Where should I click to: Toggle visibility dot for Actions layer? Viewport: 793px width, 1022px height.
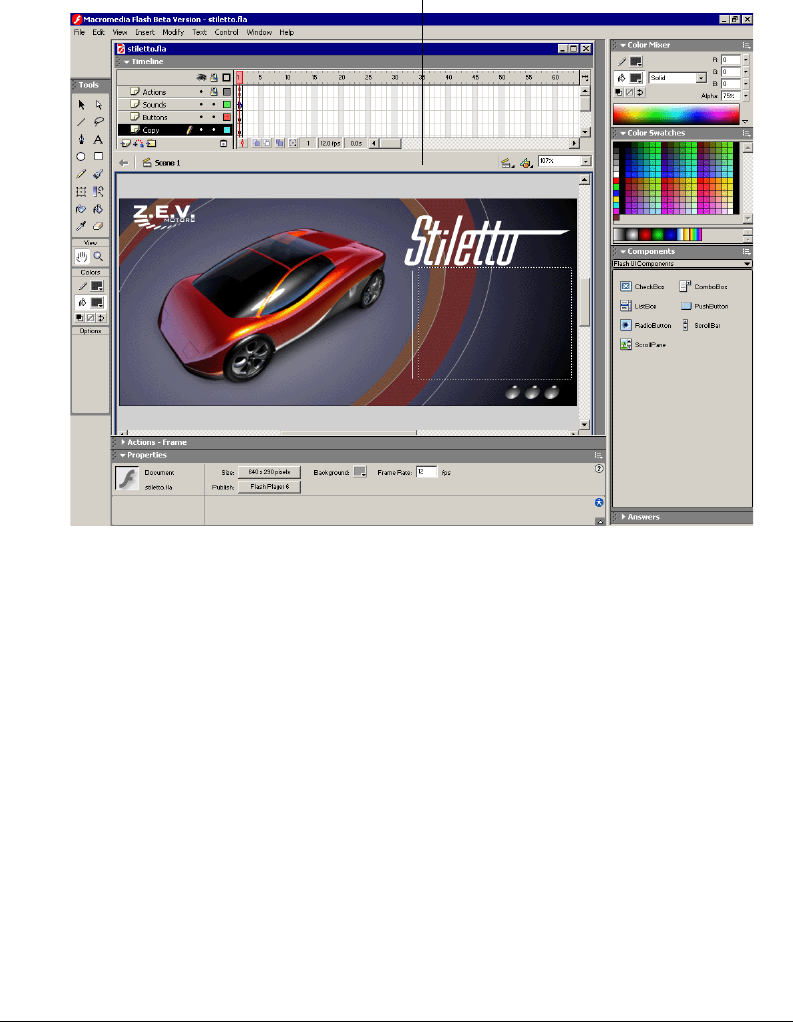201,92
